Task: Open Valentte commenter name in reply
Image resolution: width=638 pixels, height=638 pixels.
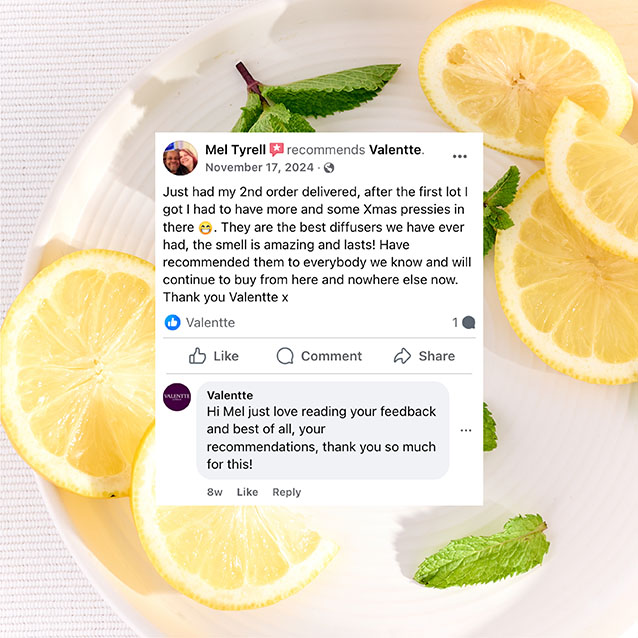Action: tap(230, 395)
